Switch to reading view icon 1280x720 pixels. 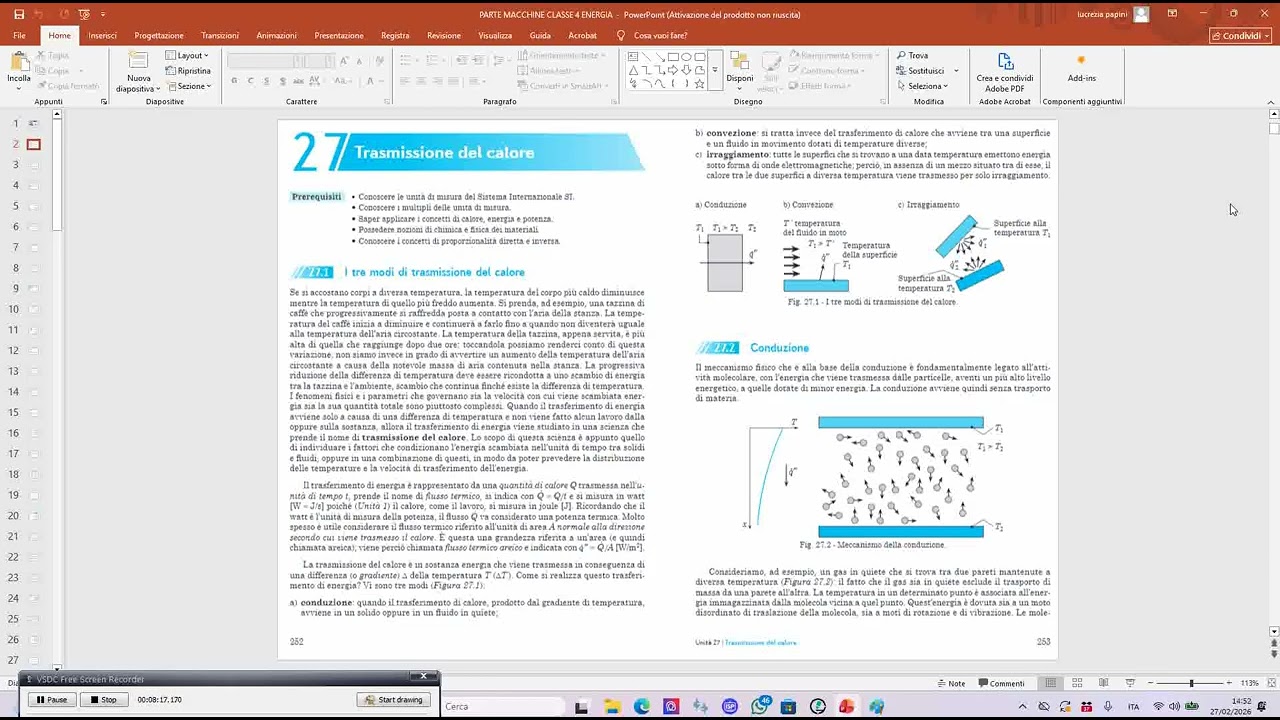[1104, 683]
